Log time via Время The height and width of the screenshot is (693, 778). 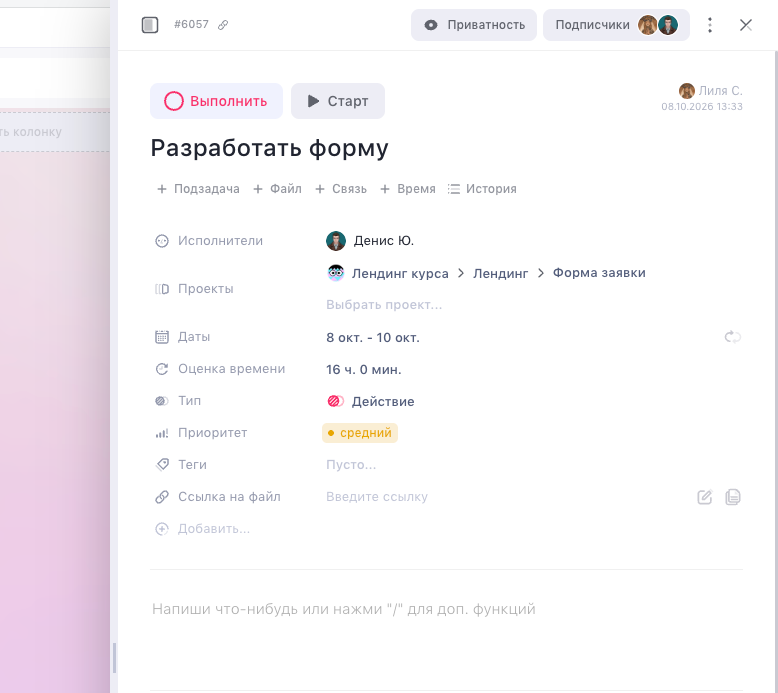pyautogui.click(x=408, y=189)
